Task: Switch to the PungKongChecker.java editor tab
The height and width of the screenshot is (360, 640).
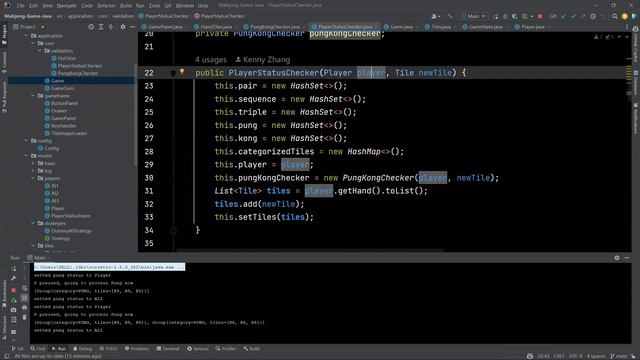Action: click(x=274, y=27)
